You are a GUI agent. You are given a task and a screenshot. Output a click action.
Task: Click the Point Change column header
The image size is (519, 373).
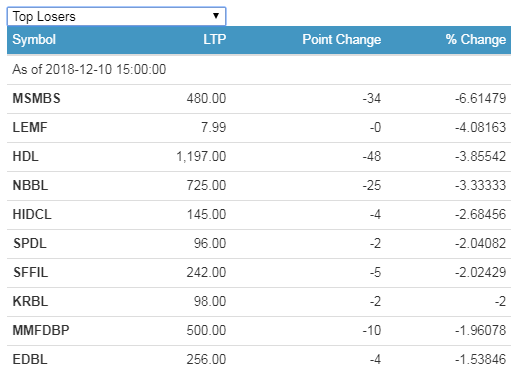[342, 39]
